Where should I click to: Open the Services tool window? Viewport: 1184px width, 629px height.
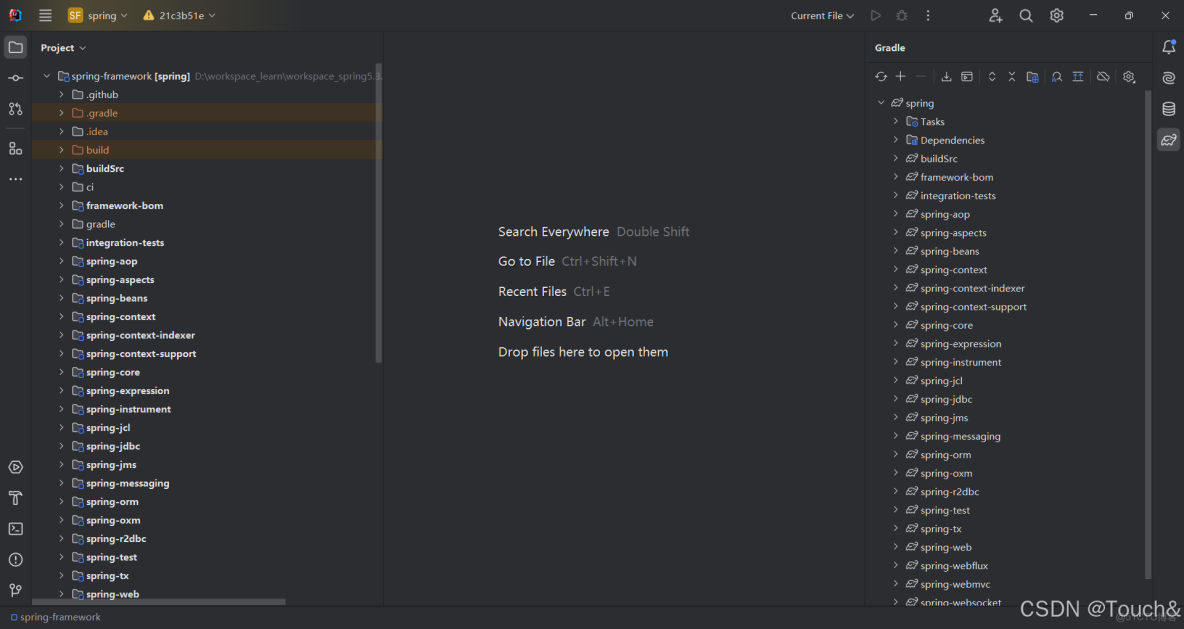click(15, 466)
